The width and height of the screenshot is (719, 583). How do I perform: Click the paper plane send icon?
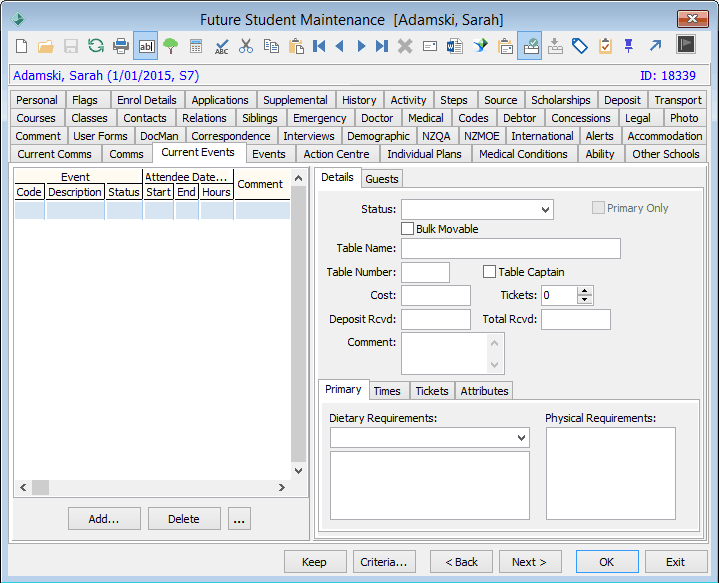pyautogui.click(x=480, y=46)
